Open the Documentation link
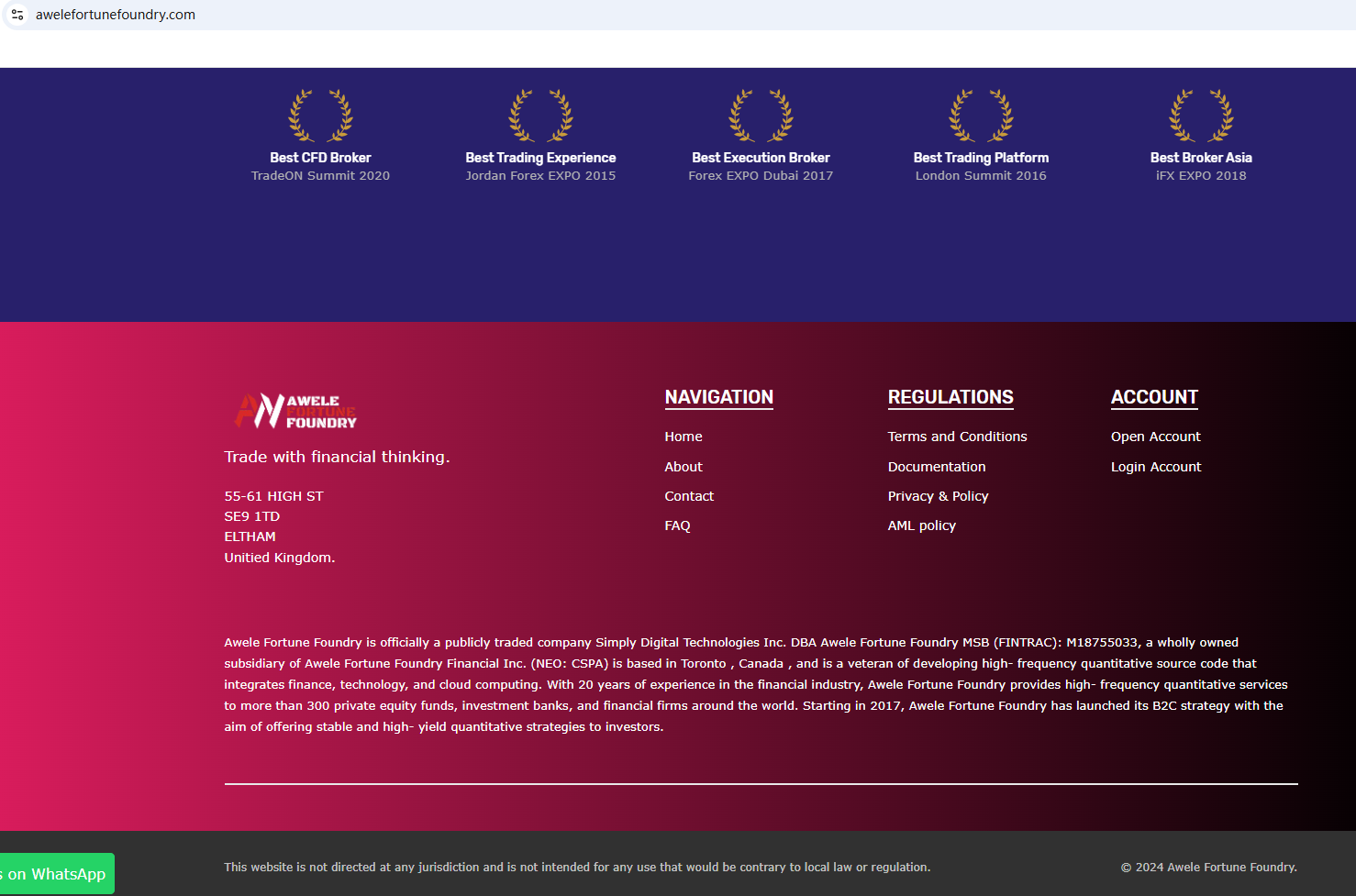 pyautogui.click(x=937, y=467)
